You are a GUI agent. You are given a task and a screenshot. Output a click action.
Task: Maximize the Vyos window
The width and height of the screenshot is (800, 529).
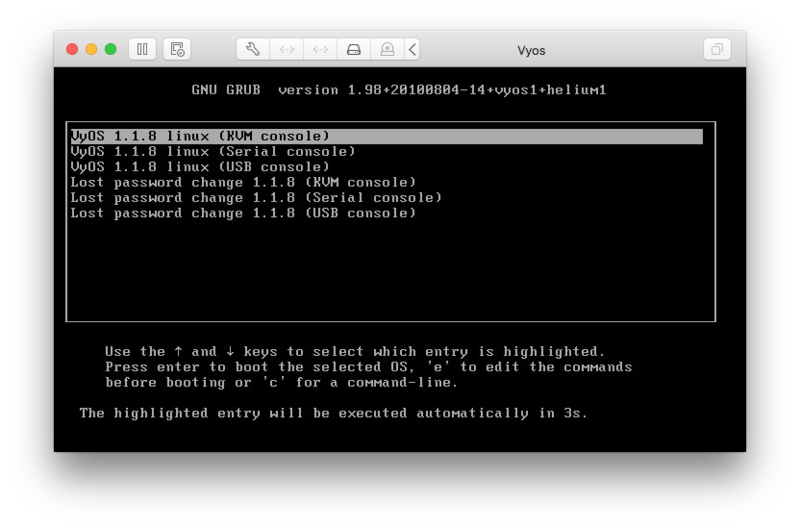pyautogui.click(x=111, y=49)
